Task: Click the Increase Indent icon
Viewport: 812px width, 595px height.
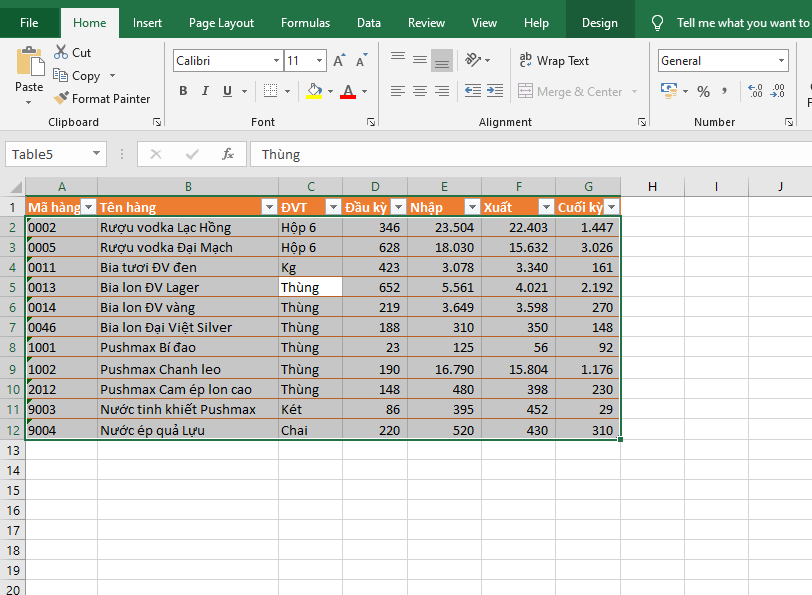Action: pos(496,91)
